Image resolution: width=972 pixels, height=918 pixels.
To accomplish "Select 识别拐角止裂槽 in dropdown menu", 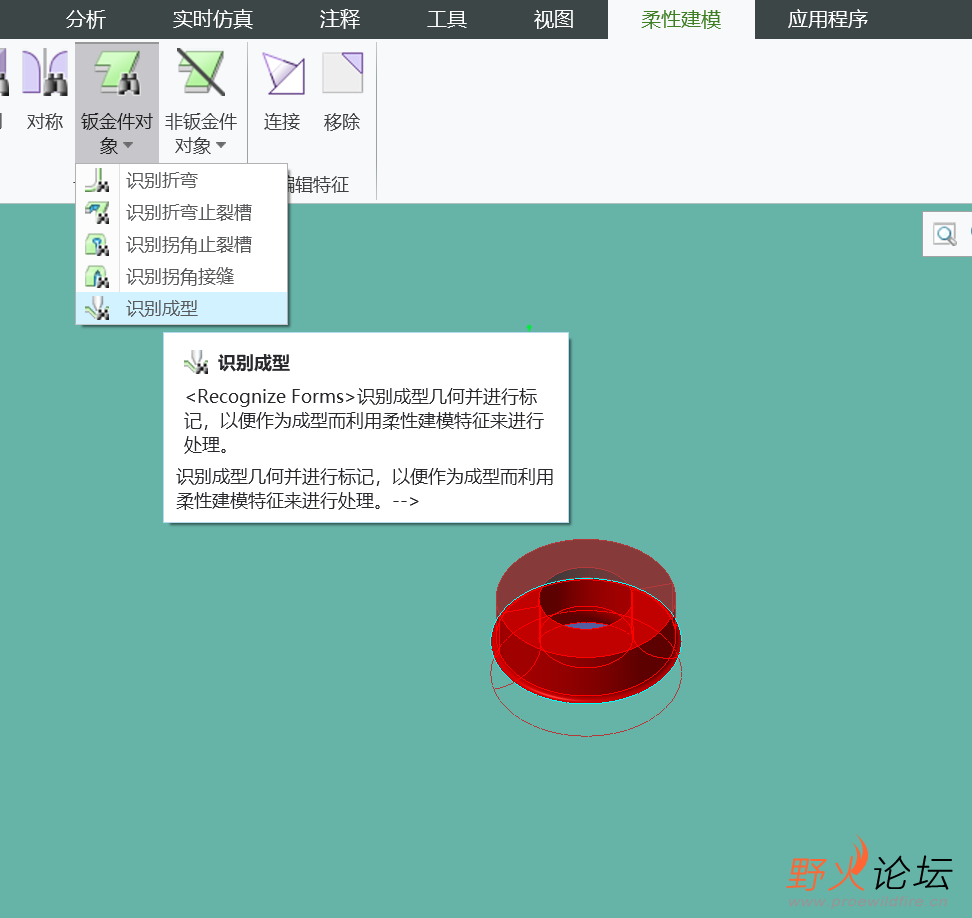I will (x=182, y=245).
